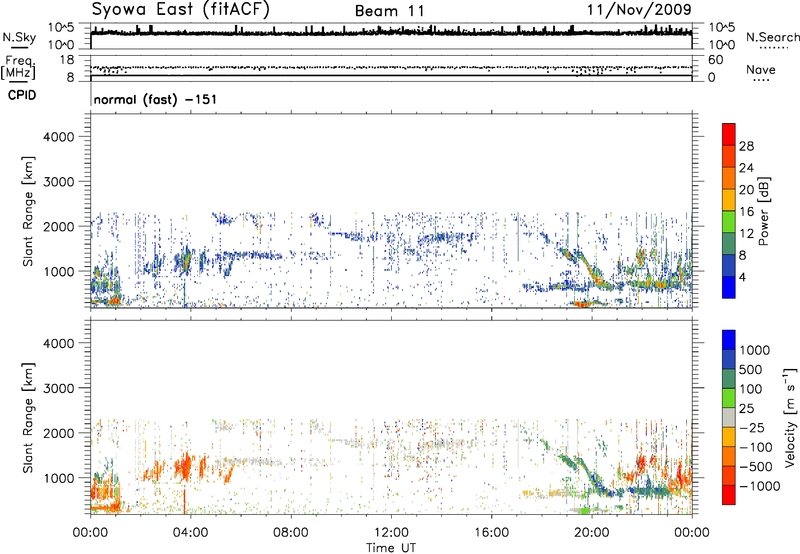Click the '1000' value on Velocity colorbar
Screen dimensions: 800x554
pyautogui.click(x=755, y=350)
